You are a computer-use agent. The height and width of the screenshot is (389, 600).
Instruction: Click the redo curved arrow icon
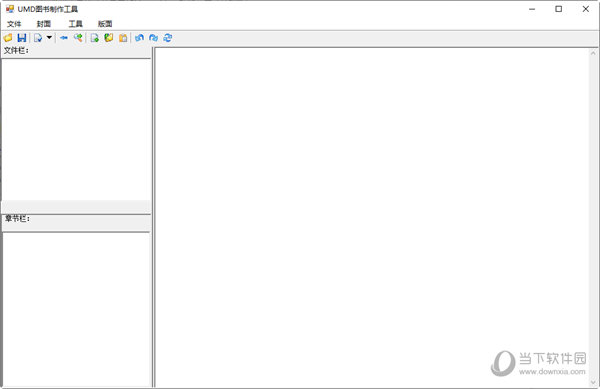(x=153, y=38)
